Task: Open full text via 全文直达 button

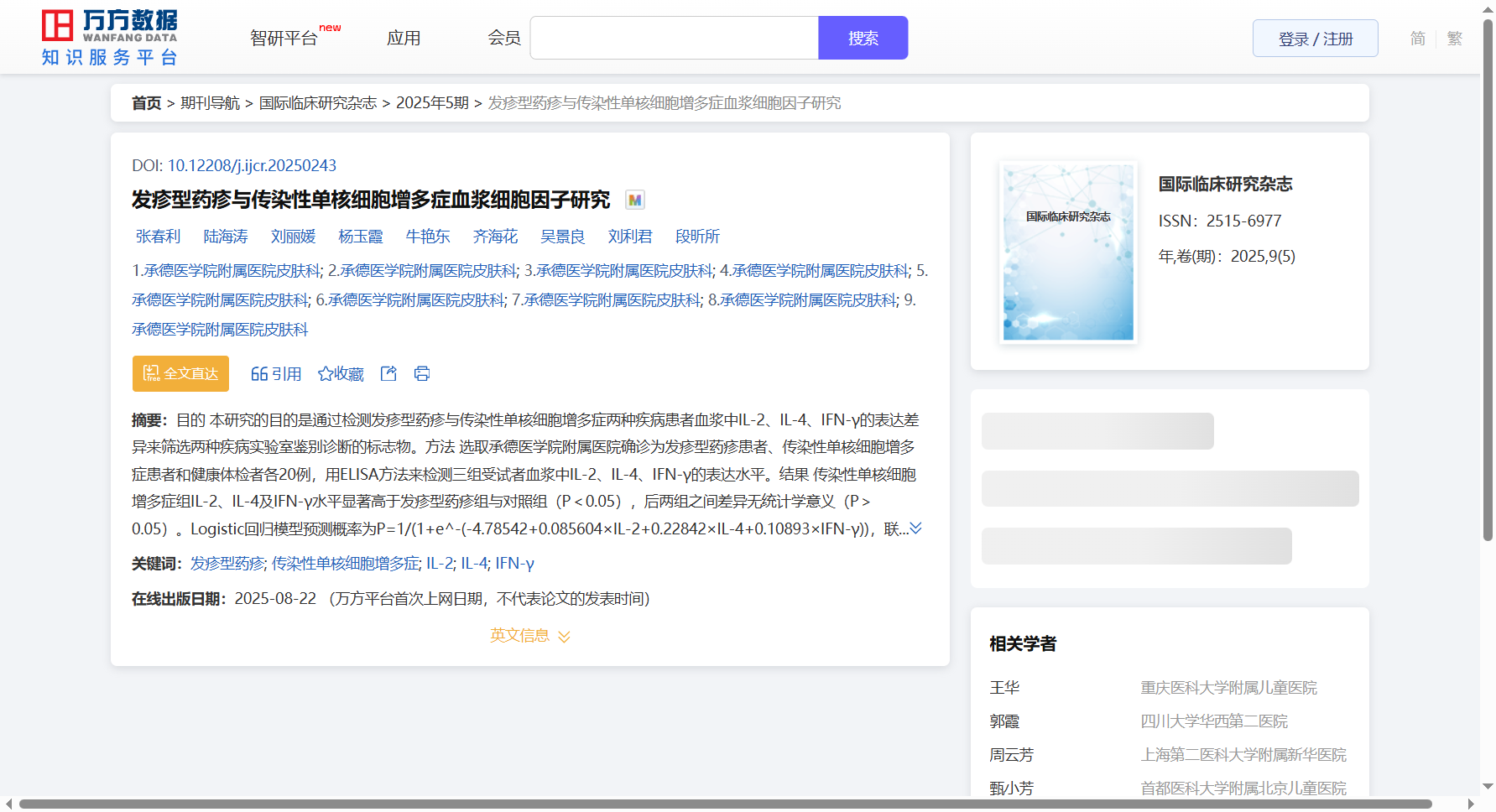Action: point(180,374)
